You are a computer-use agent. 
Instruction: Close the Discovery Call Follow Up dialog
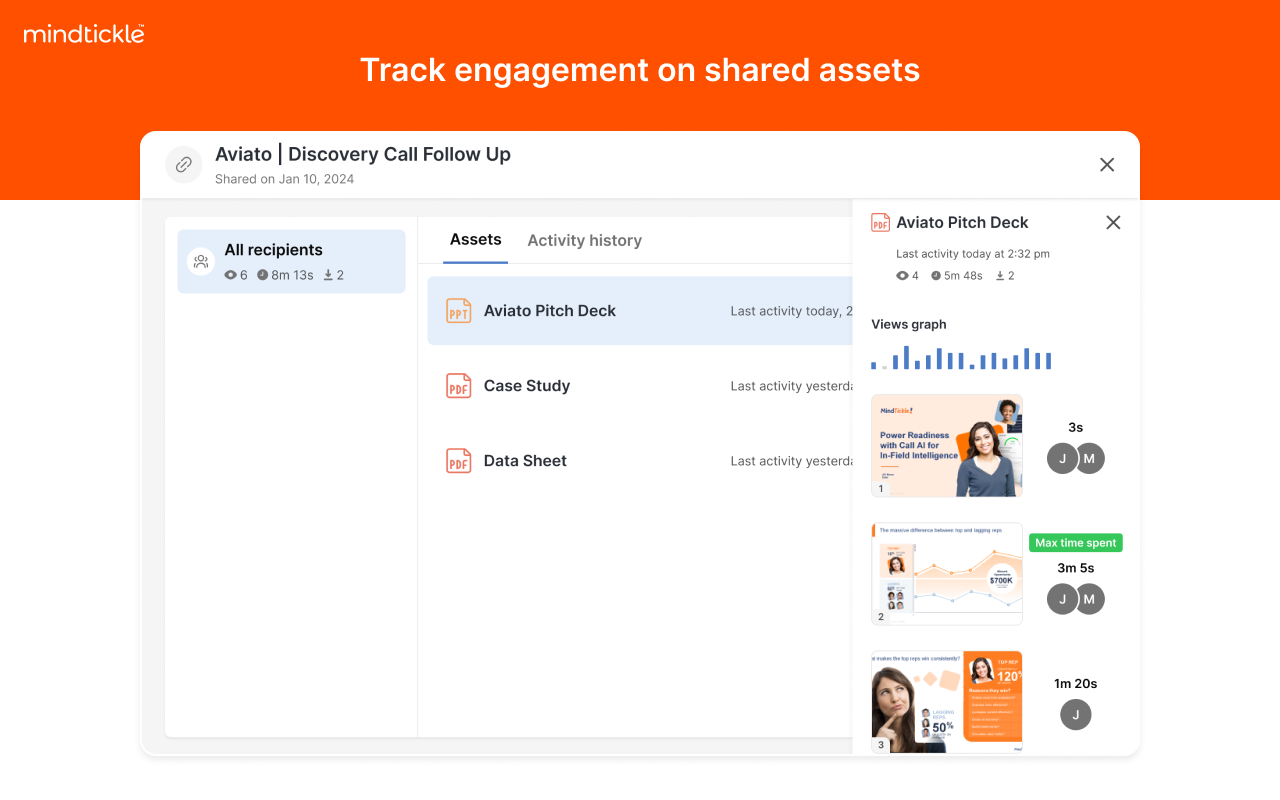point(1107,165)
